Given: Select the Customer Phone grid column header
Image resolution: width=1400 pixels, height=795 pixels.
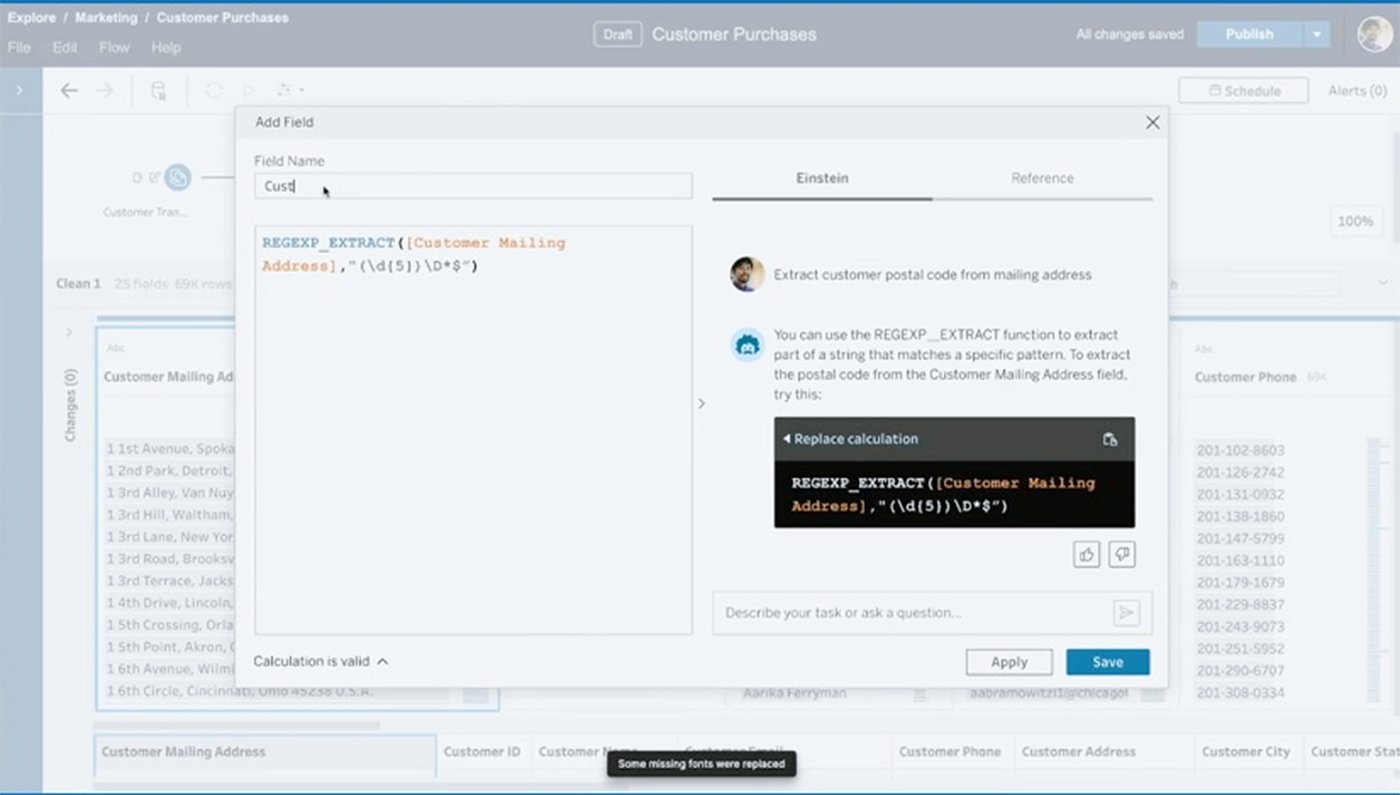Looking at the screenshot, I should [950, 752].
